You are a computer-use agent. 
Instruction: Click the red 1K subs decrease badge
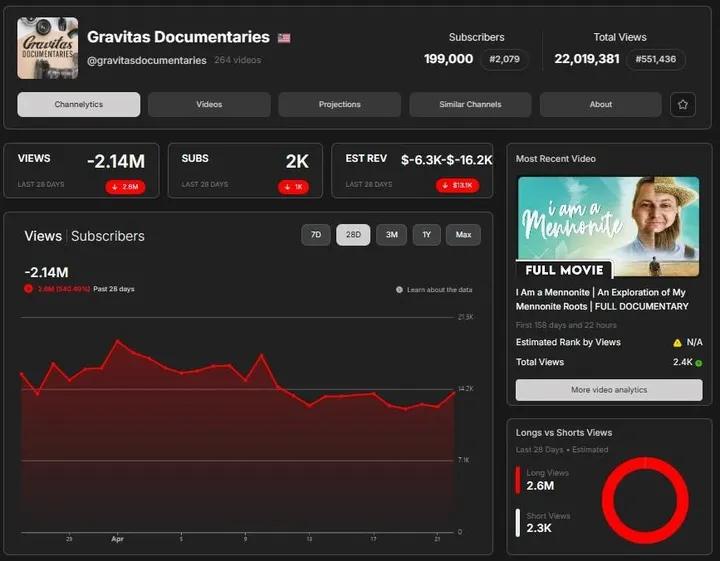(293, 187)
